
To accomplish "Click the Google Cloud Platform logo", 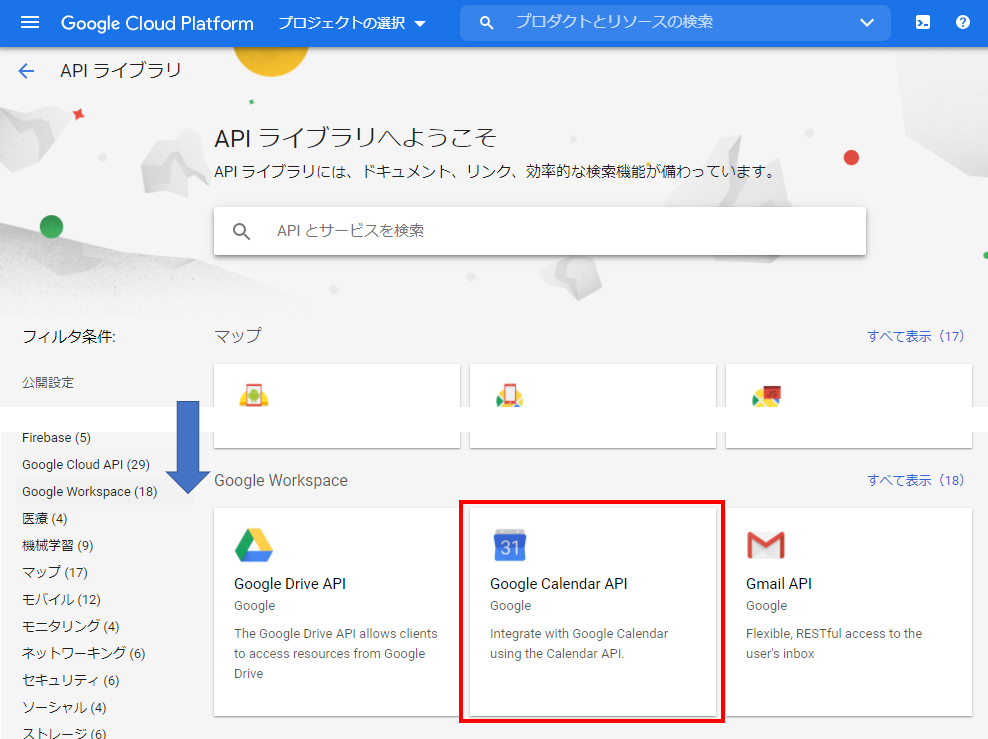I will 157,23.
